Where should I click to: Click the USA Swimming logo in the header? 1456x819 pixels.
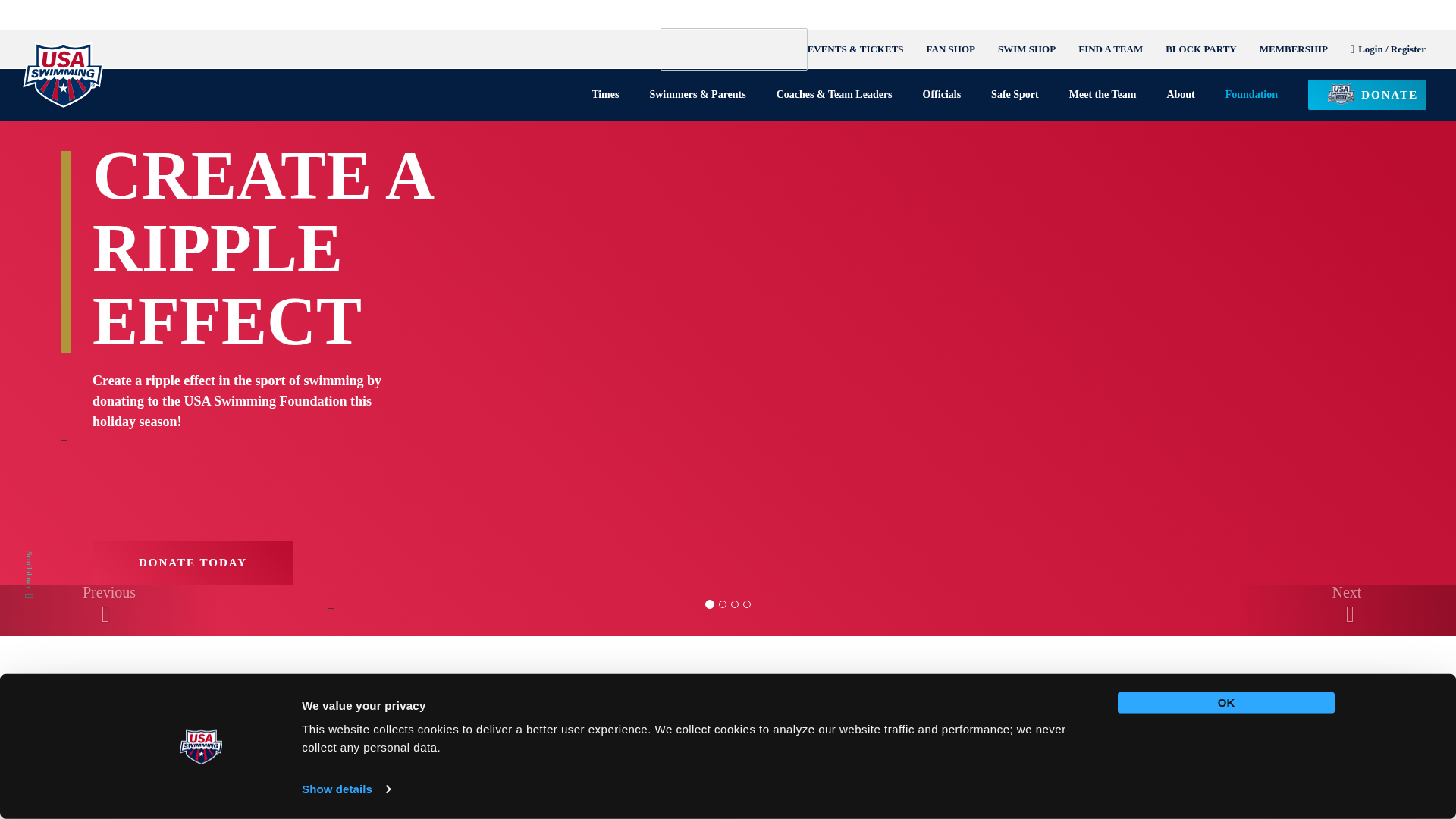click(62, 76)
